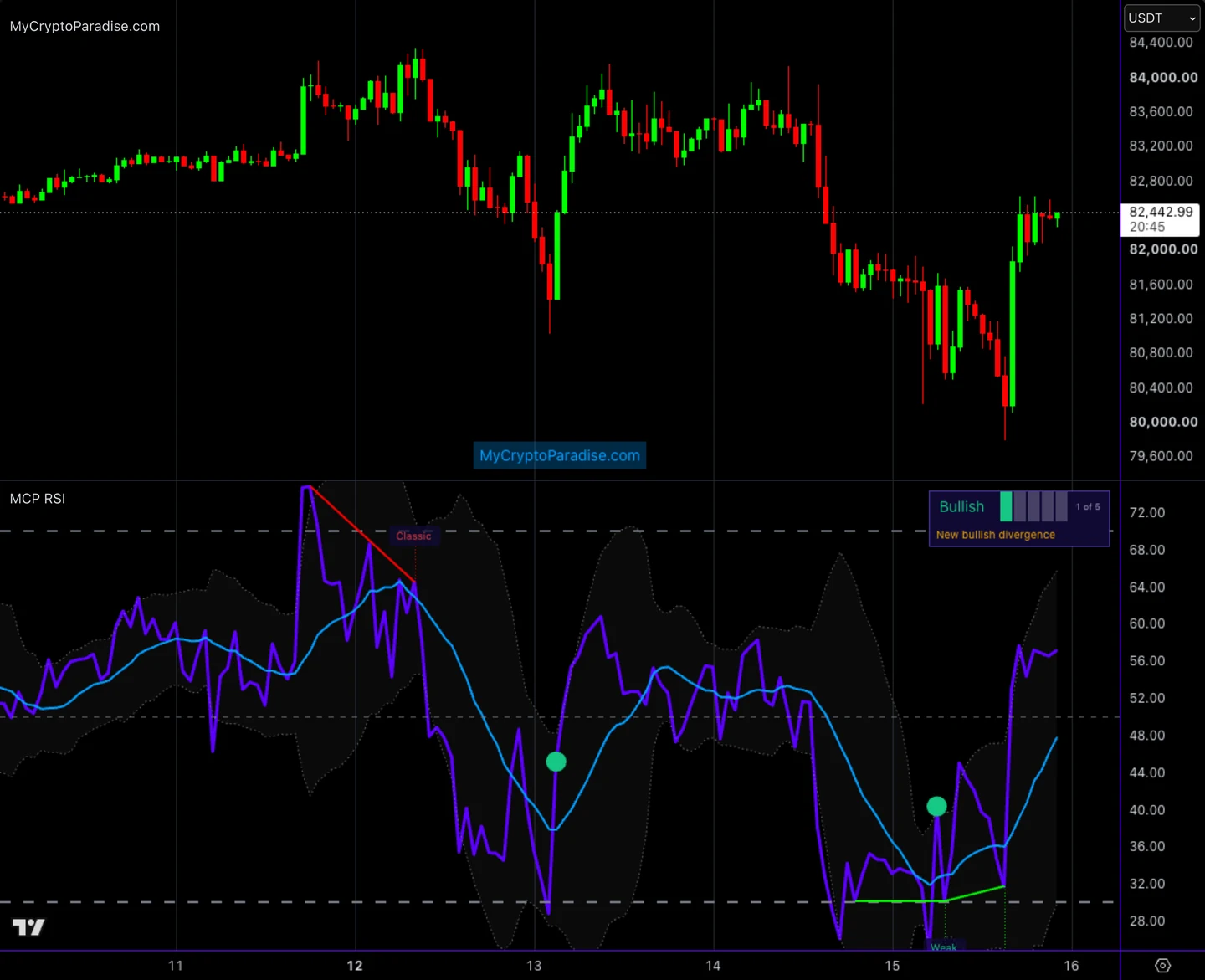Screen dimensions: 1205x980
Task: Click the '1 of 5' strength indicator text
Action: (1087, 507)
